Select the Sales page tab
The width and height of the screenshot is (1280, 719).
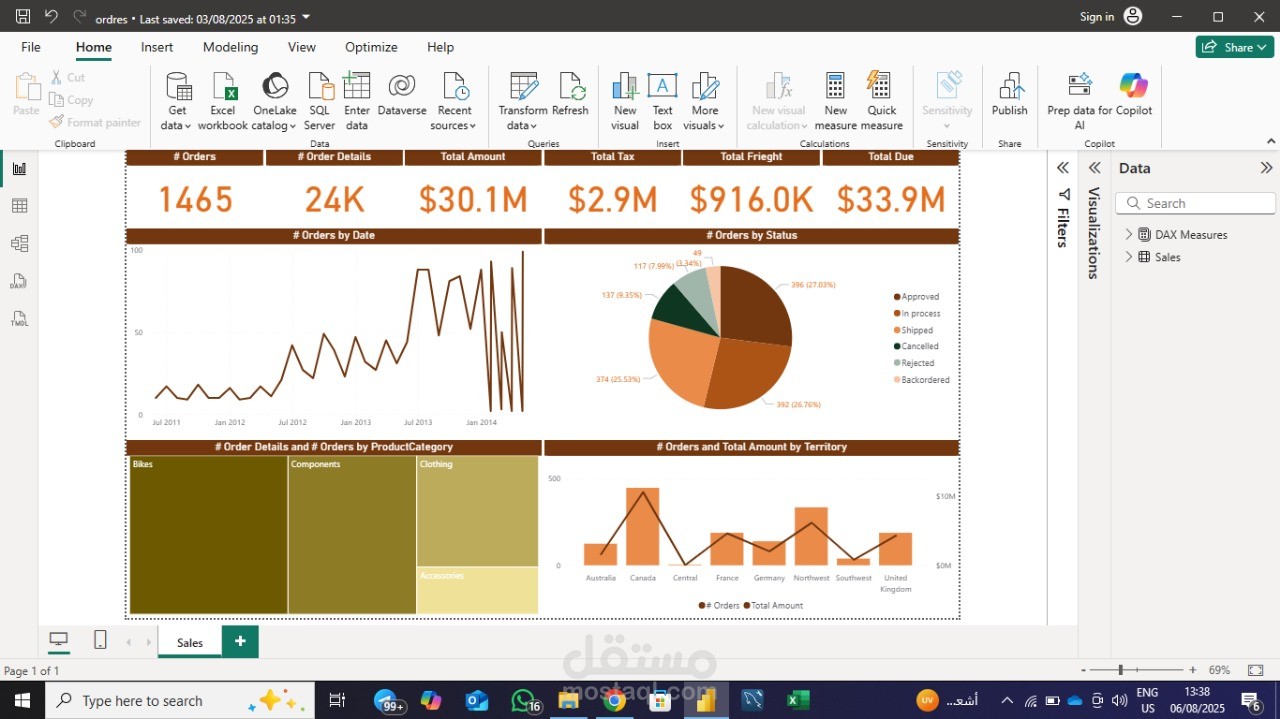tap(190, 642)
